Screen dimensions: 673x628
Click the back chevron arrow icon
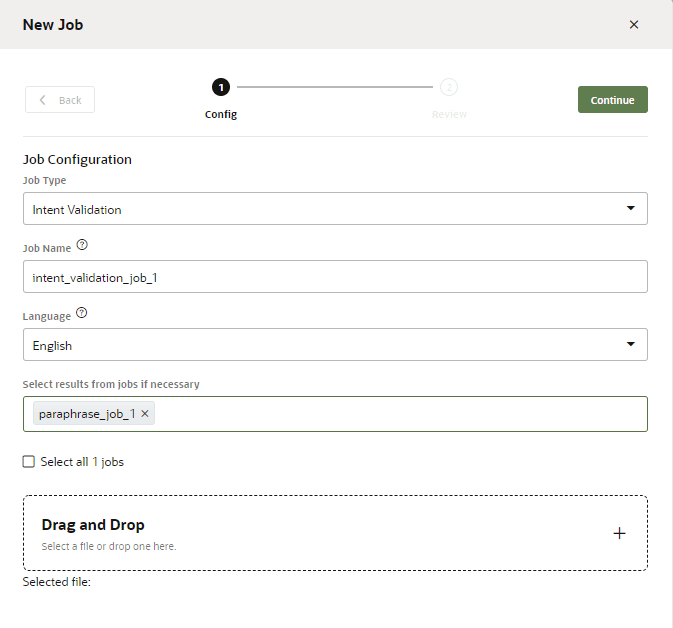pyautogui.click(x=42, y=100)
